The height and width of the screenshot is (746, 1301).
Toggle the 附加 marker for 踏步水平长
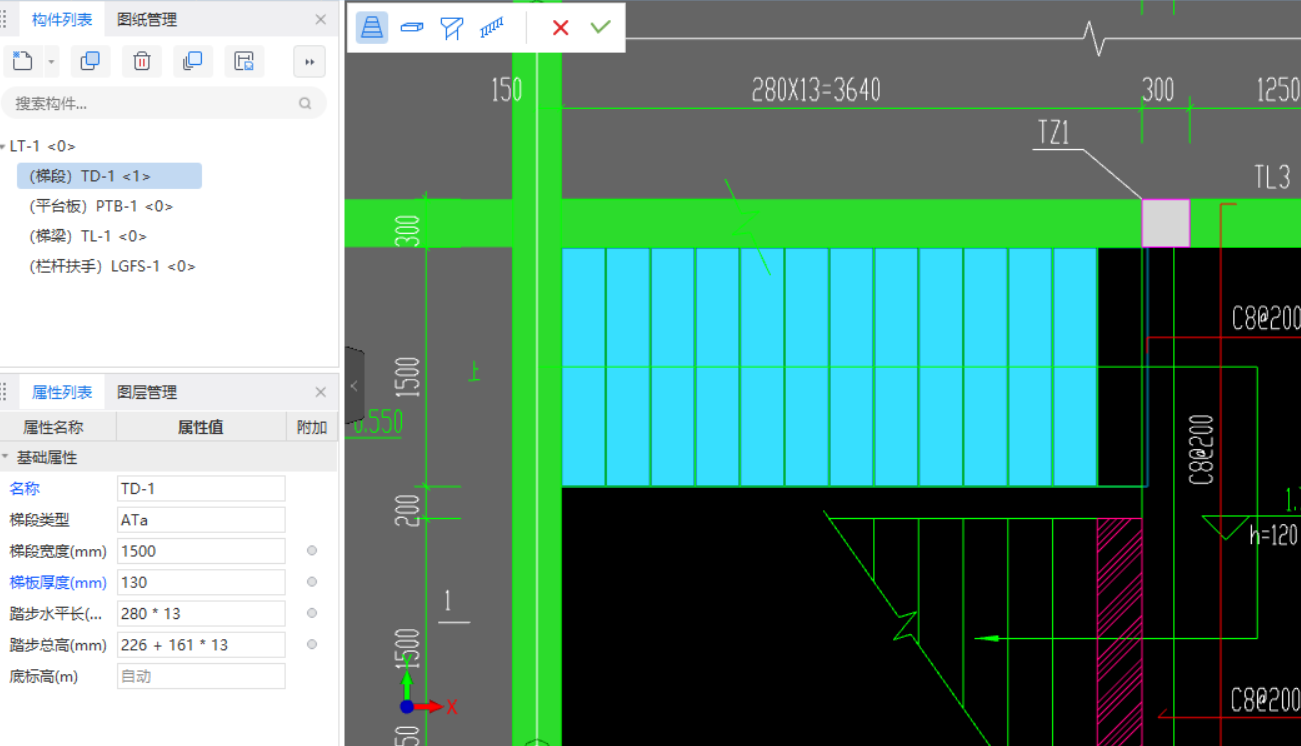[x=312, y=613]
